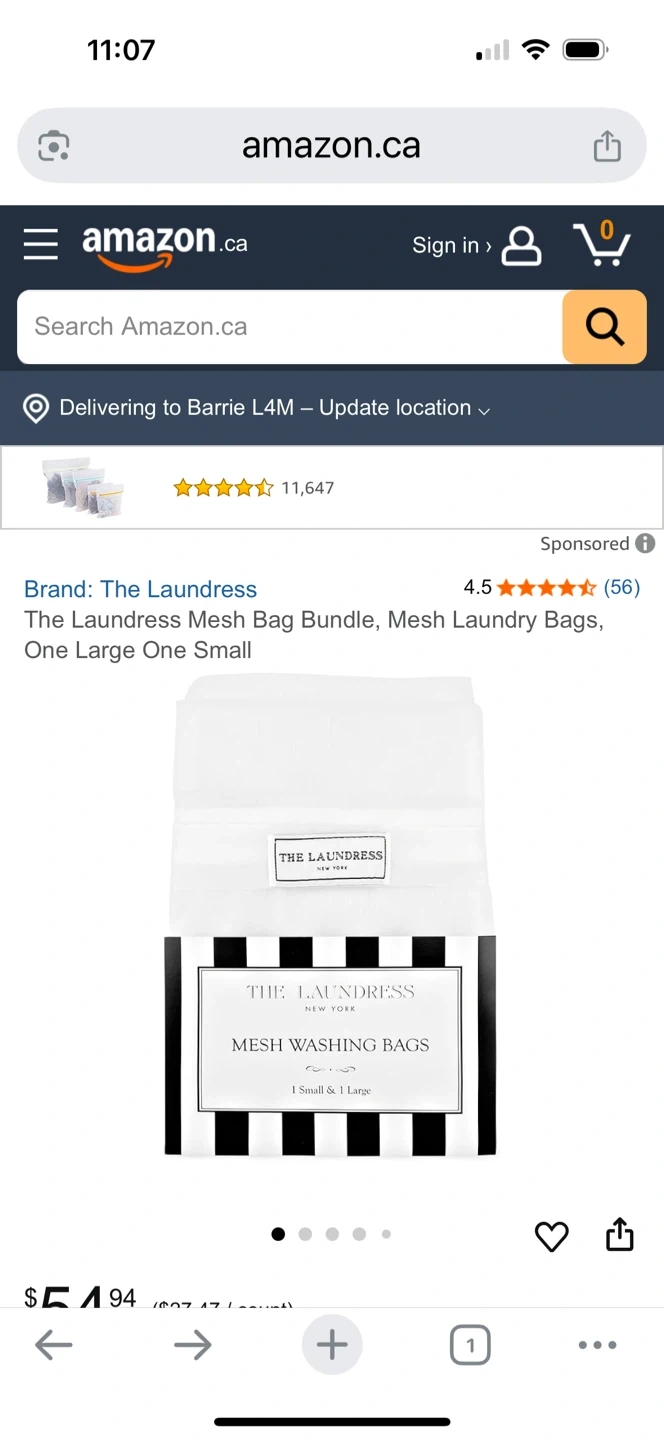Go back with browser back arrow
The height and width of the screenshot is (1440, 664).
54,1345
